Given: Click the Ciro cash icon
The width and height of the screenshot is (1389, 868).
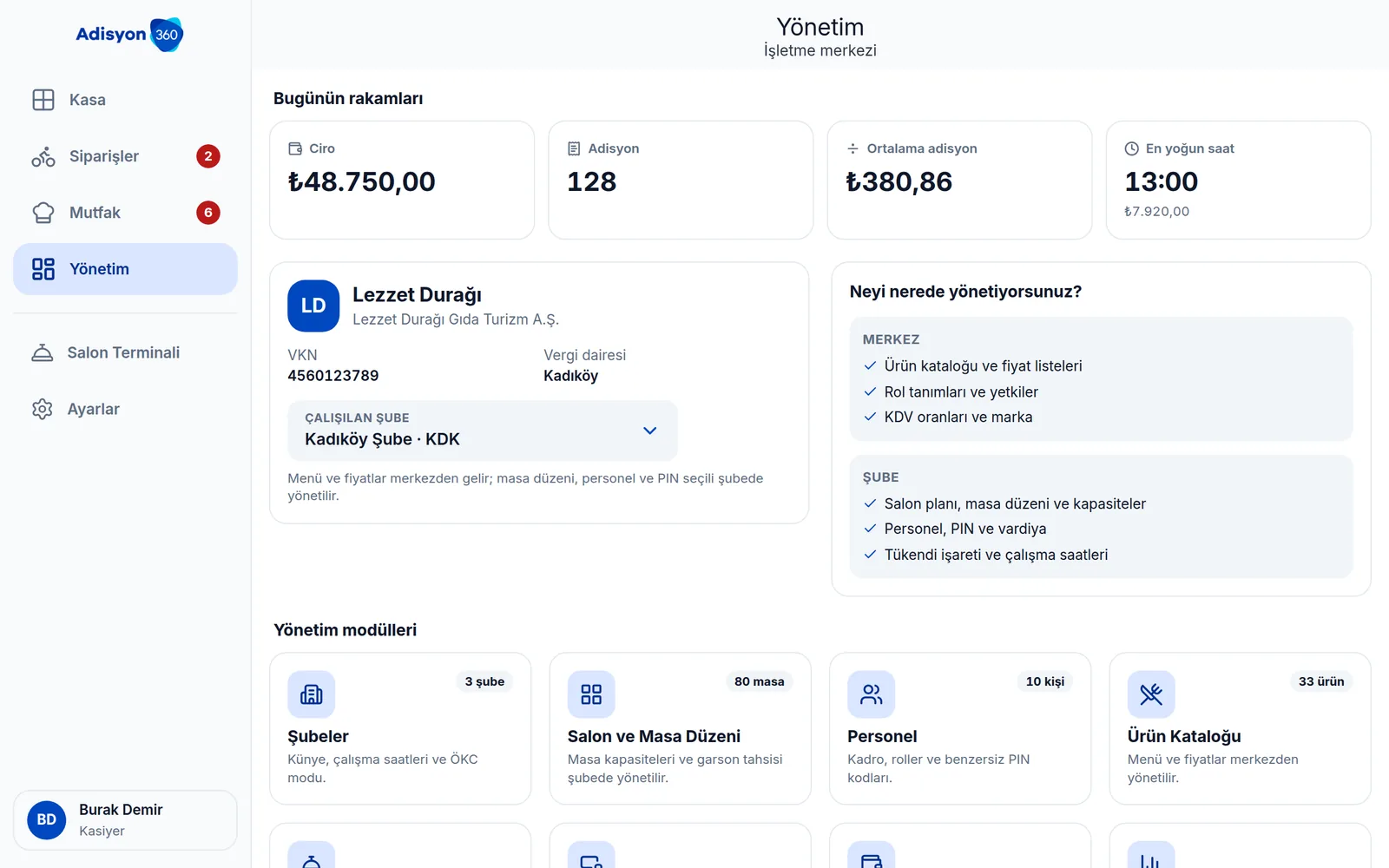Looking at the screenshot, I should [x=295, y=148].
